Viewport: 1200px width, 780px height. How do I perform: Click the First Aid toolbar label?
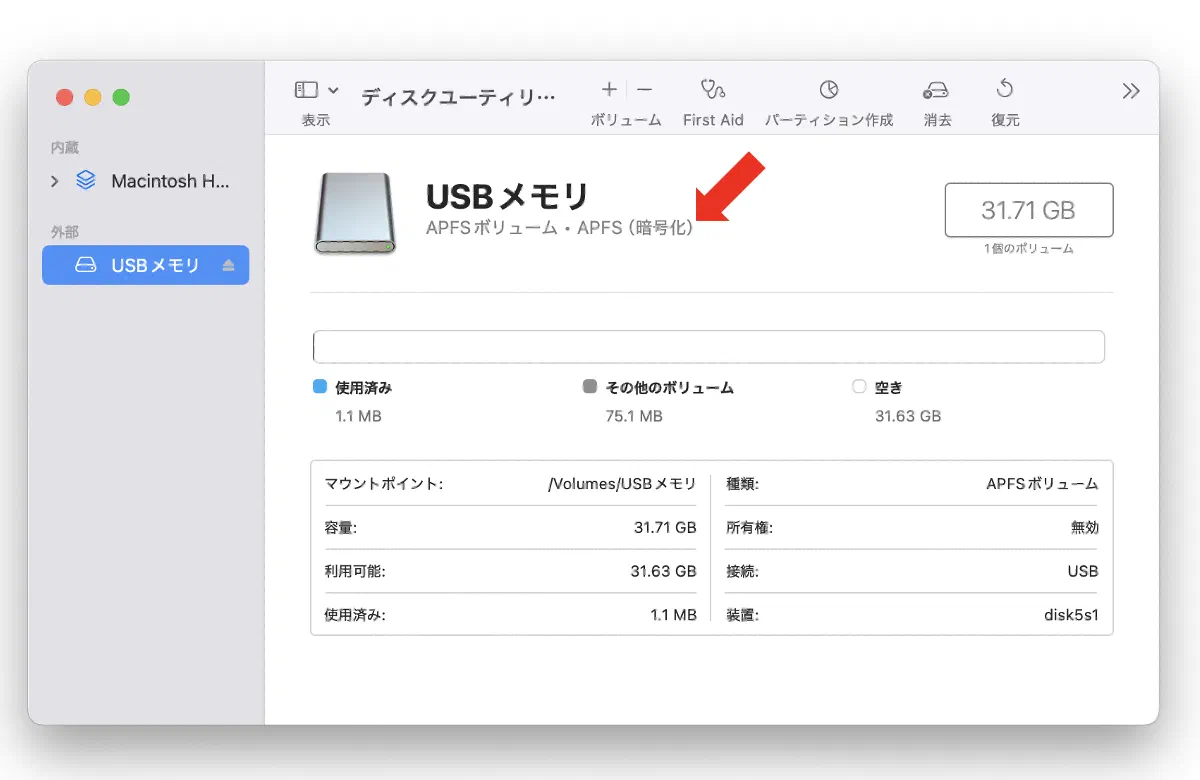click(x=713, y=120)
